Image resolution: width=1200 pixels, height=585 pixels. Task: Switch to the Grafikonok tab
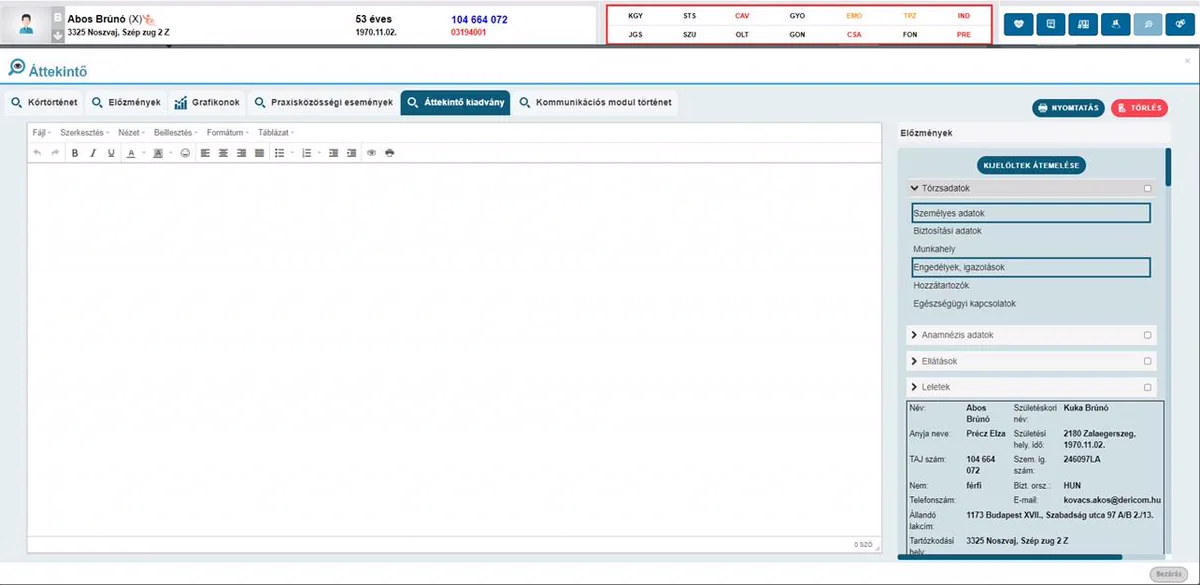click(x=207, y=102)
